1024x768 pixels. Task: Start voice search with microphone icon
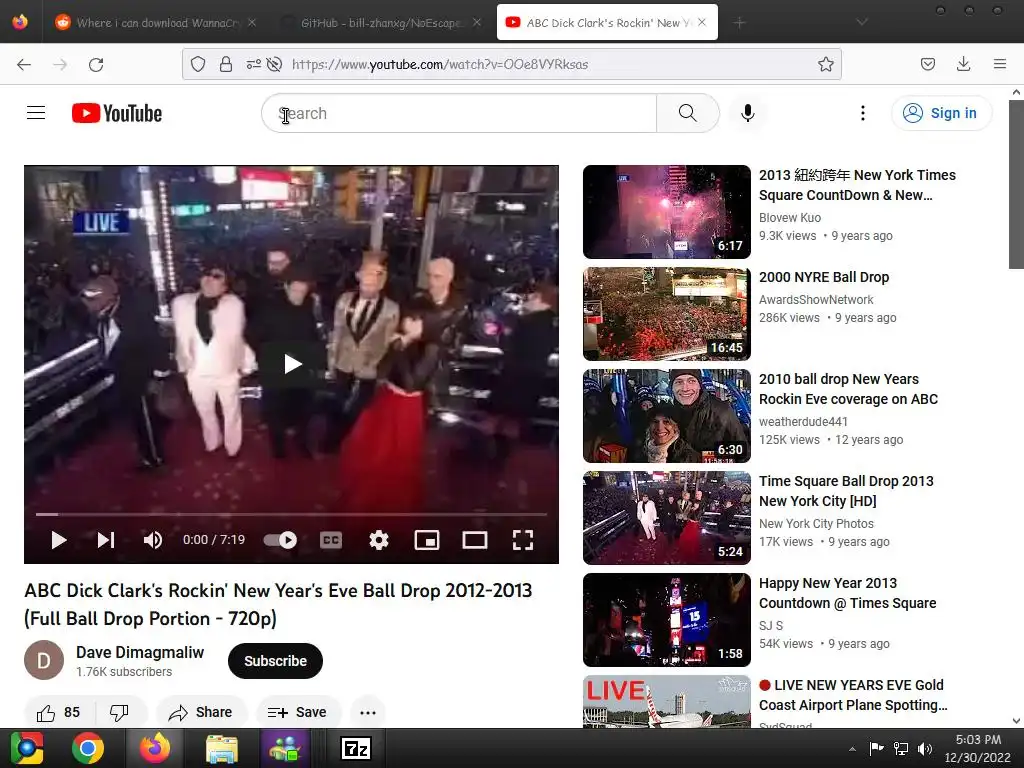click(748, 113)
